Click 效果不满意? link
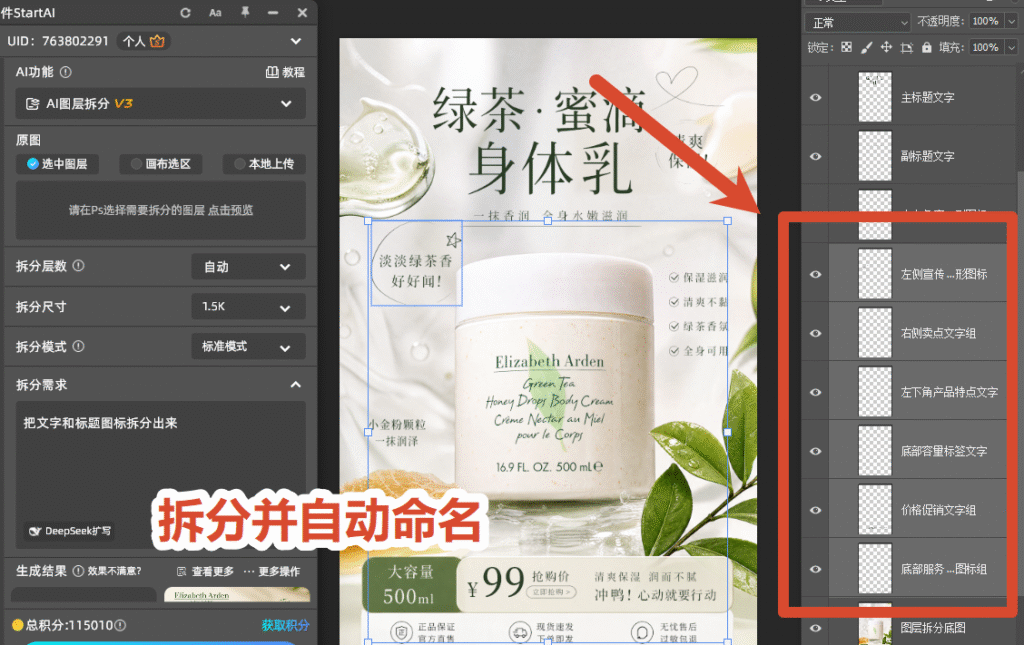The image size is (1024, 645). point(114,571)
